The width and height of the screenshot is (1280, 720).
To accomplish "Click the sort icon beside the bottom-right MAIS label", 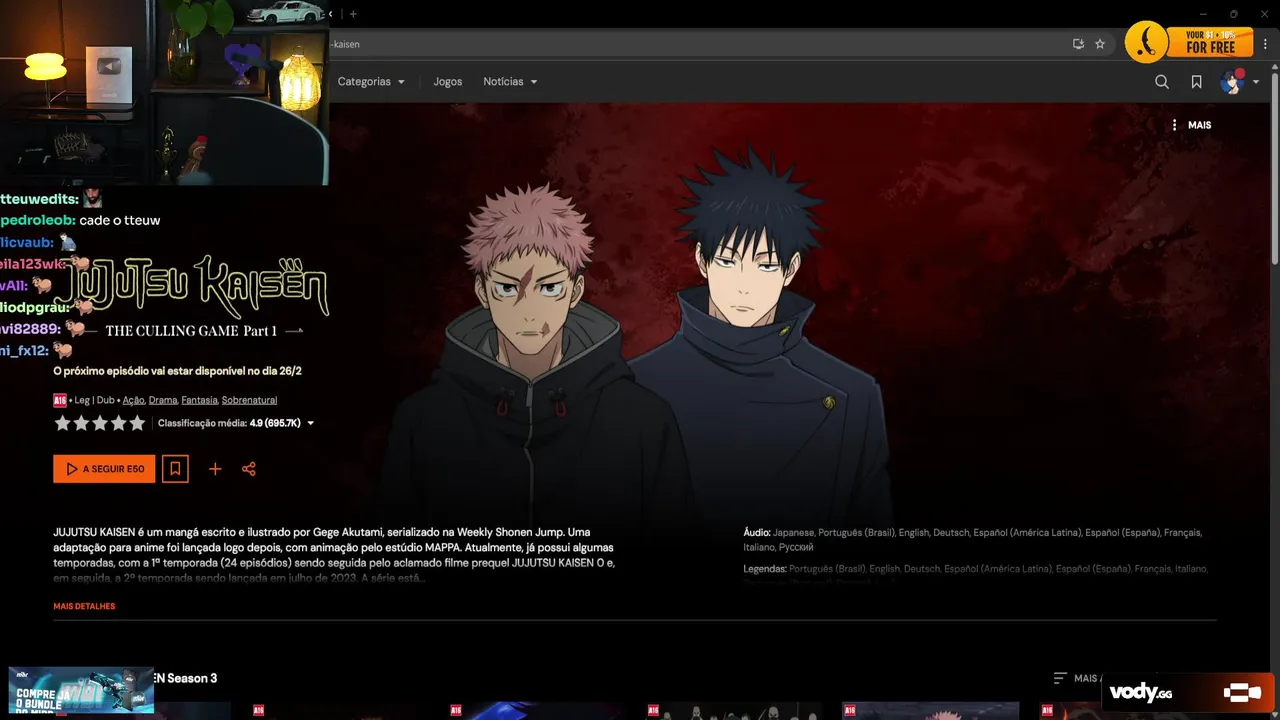I will [x=1060, y=678].
